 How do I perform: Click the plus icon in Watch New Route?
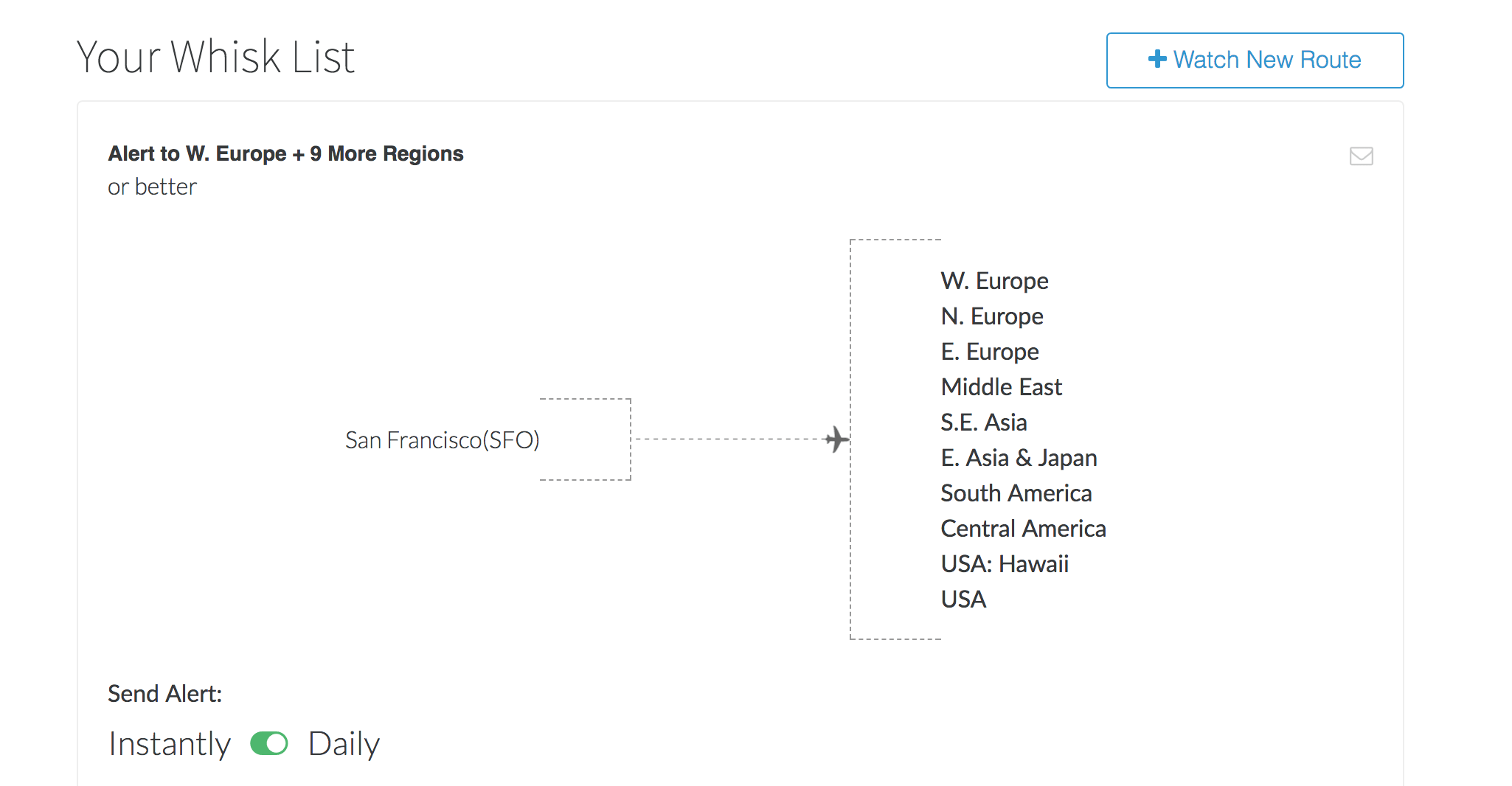1157,59
